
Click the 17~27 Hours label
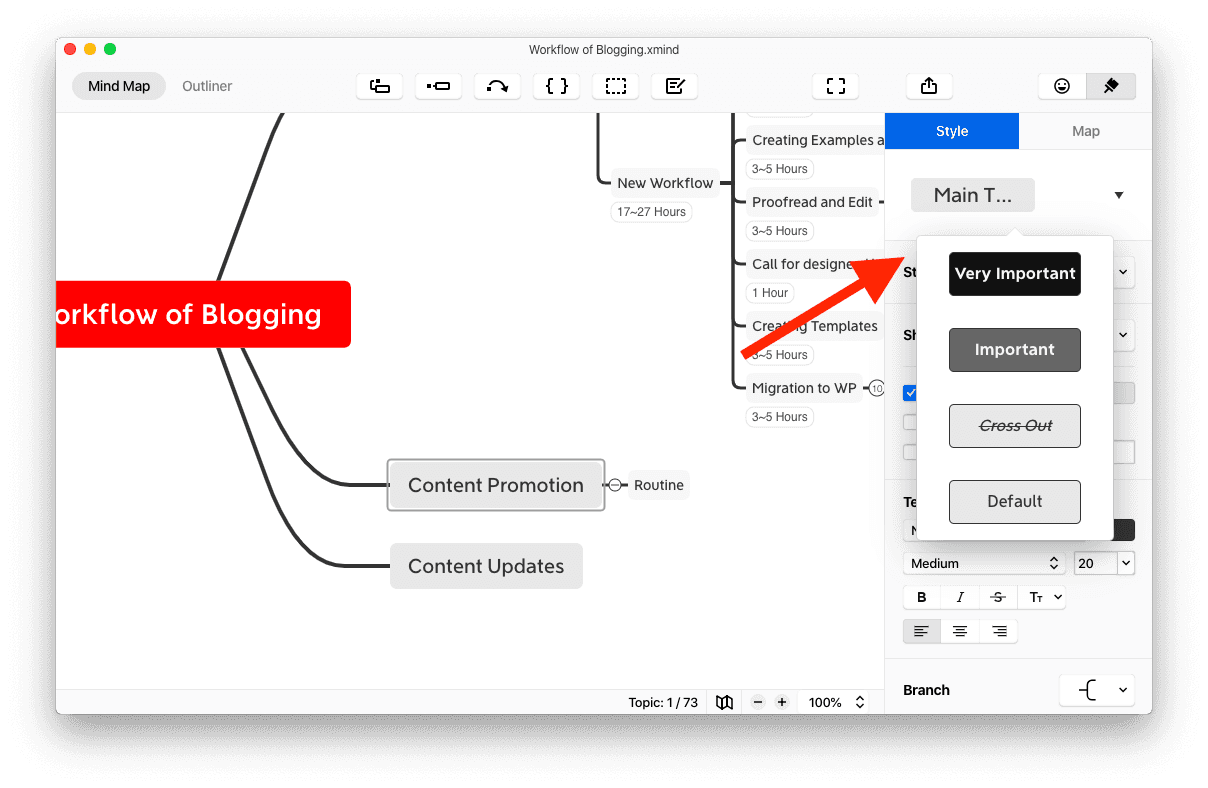point(651,212)
